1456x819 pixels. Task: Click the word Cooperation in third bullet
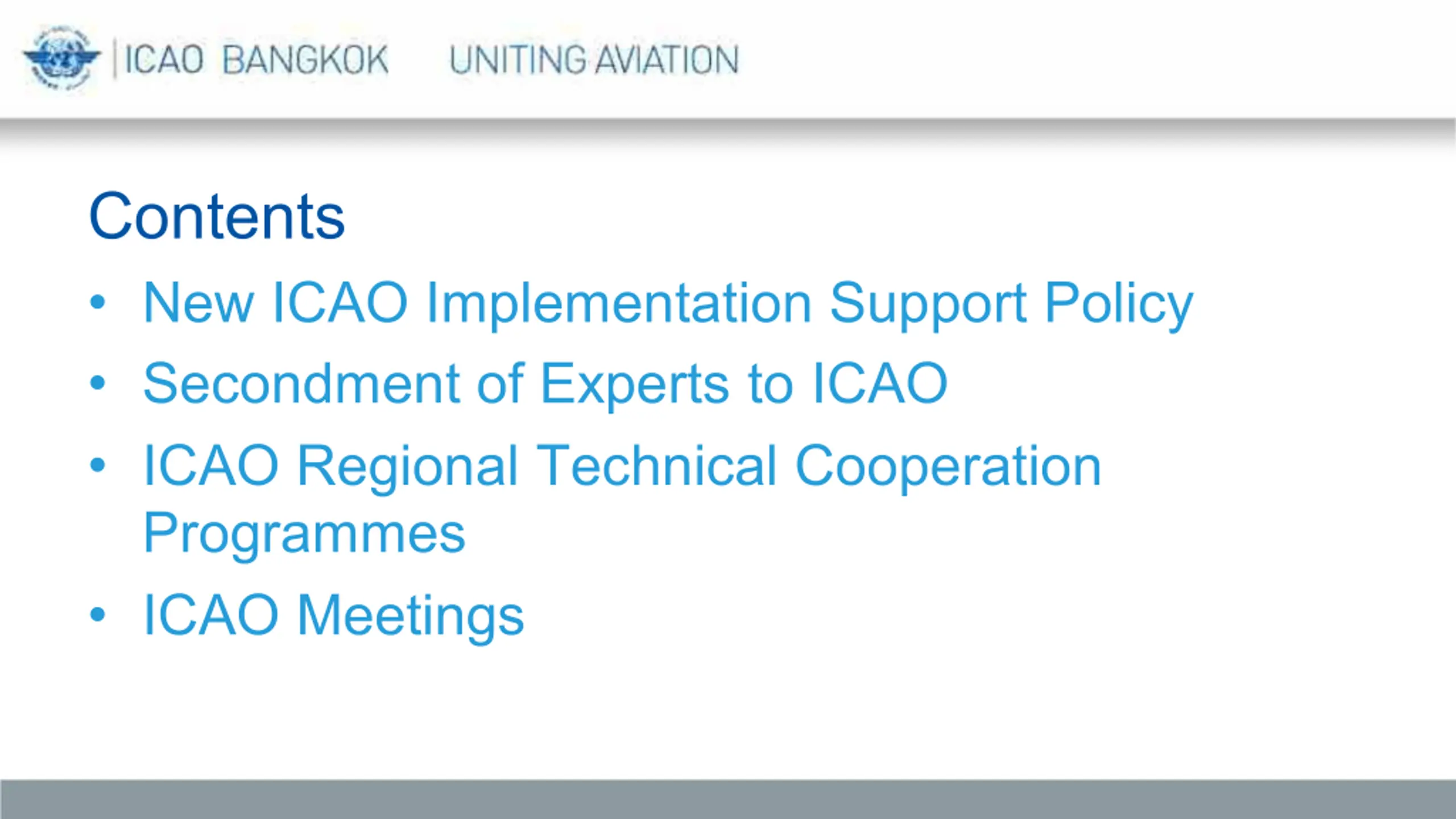(x=948, y=468)
